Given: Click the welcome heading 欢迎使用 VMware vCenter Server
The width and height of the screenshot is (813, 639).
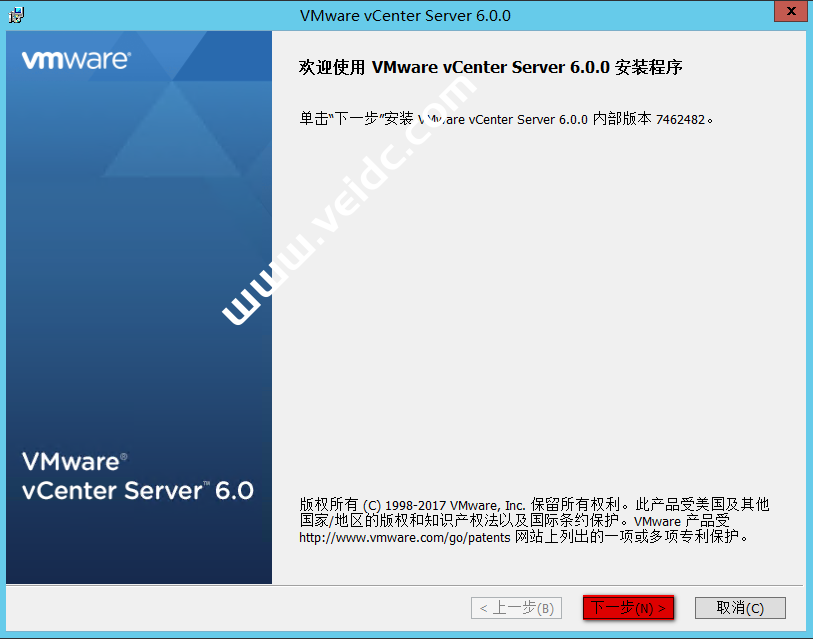Looking at the screenshot, I should pyautogui.click(x=490, y=67).
